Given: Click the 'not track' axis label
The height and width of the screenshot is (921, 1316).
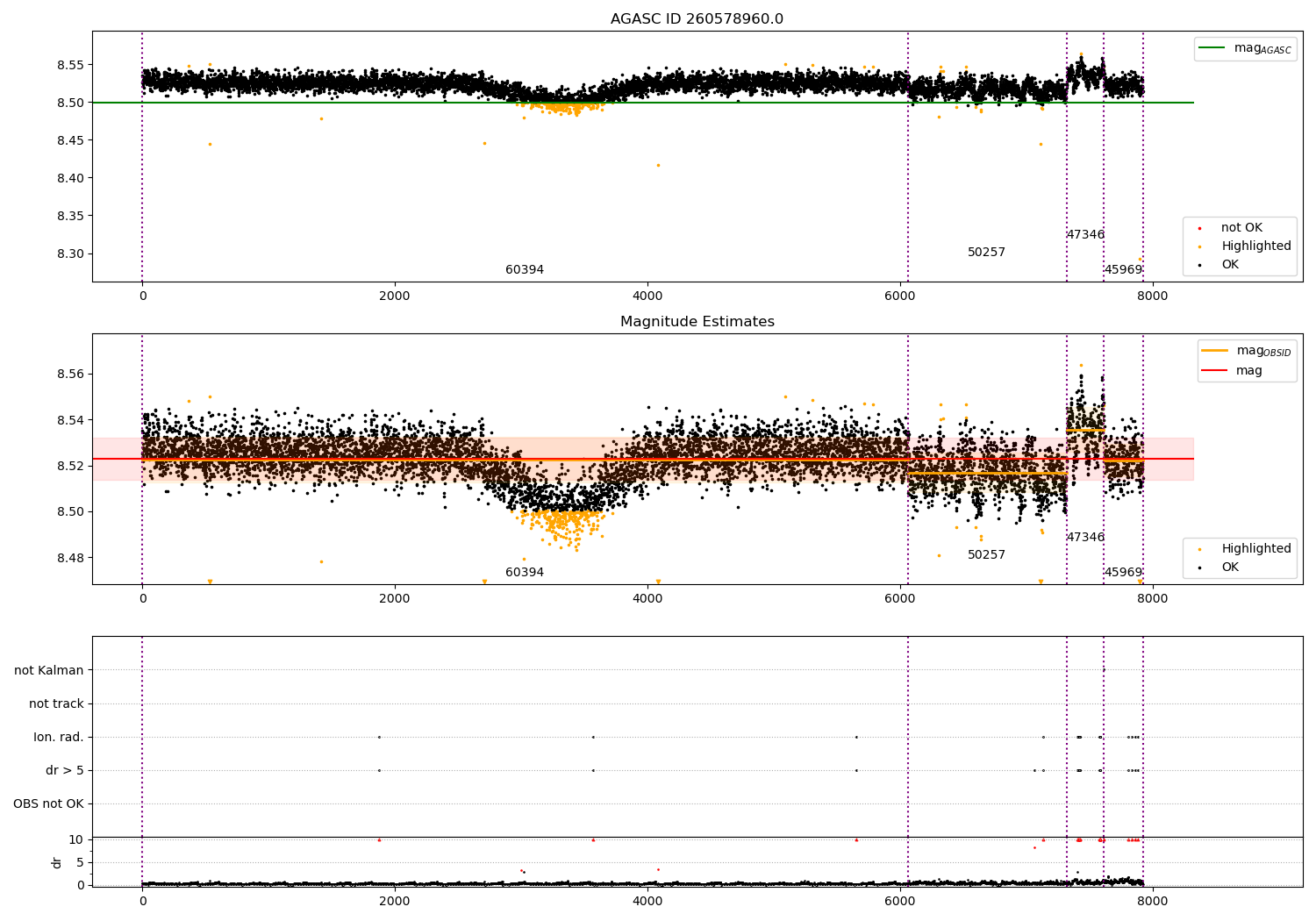Looking at the screenshot, I should 56,704.
